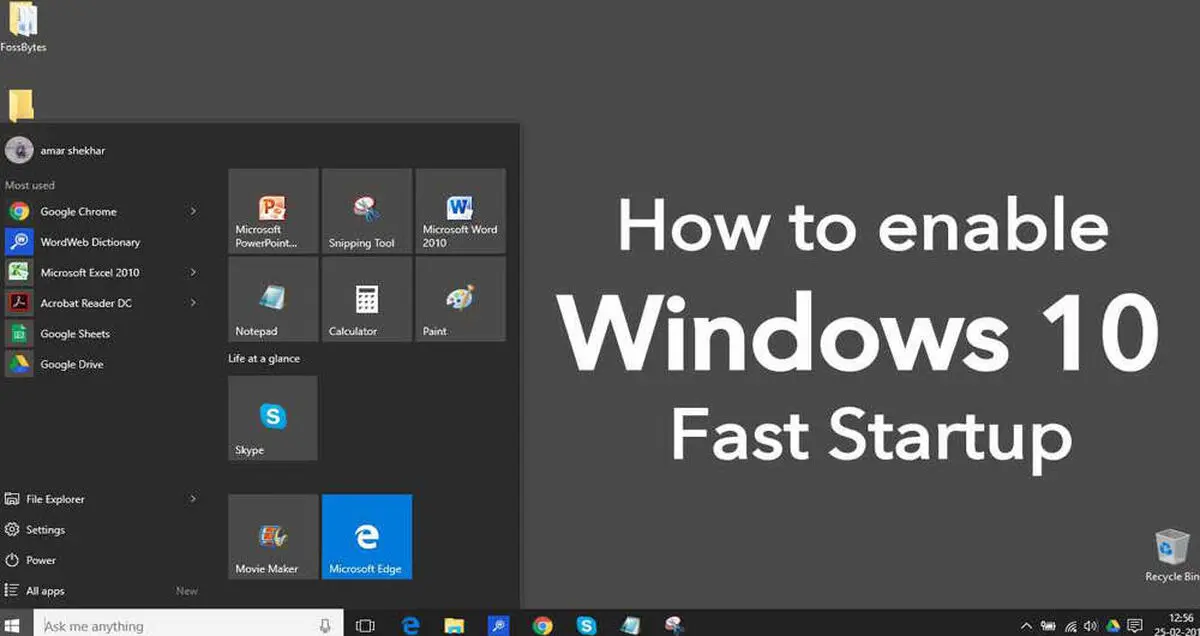Open Wi-Fi network icon in tray
This screenshot has width=1200, height=636.
pos(1070,626)
